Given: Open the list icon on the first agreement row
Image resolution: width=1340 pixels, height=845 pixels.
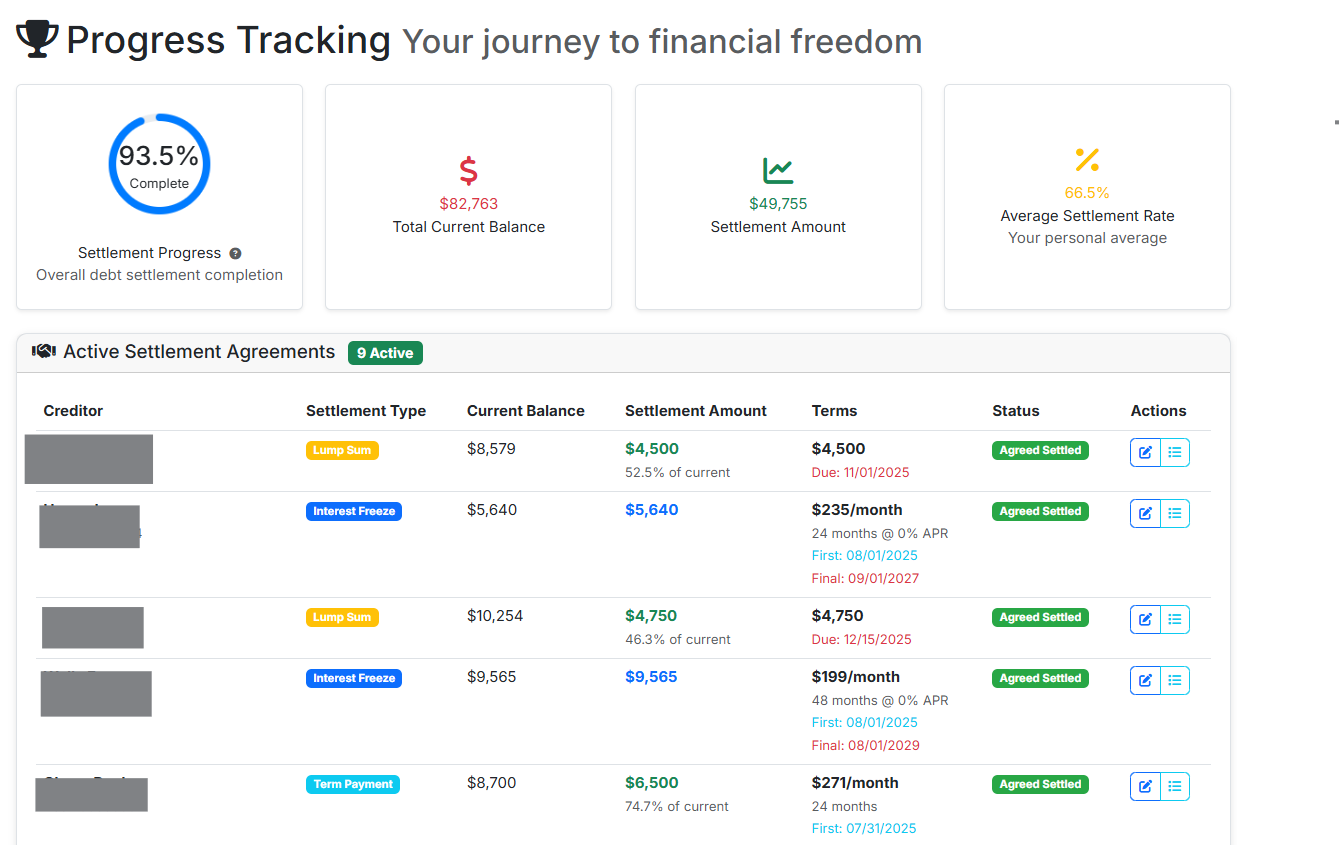Looking at the screenshot, I should click(1175, 452).
